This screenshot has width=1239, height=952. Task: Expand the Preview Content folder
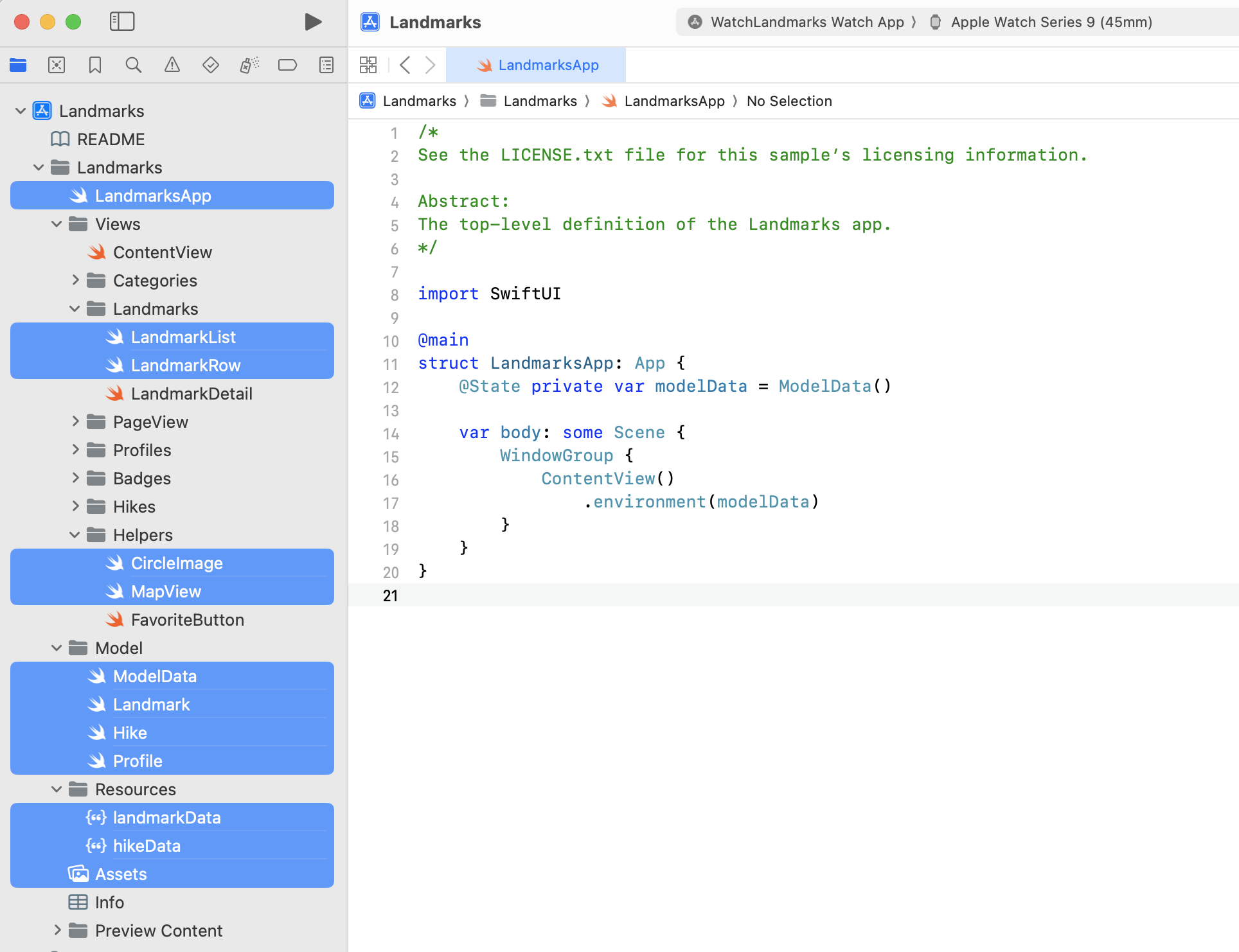click(57, 931)
